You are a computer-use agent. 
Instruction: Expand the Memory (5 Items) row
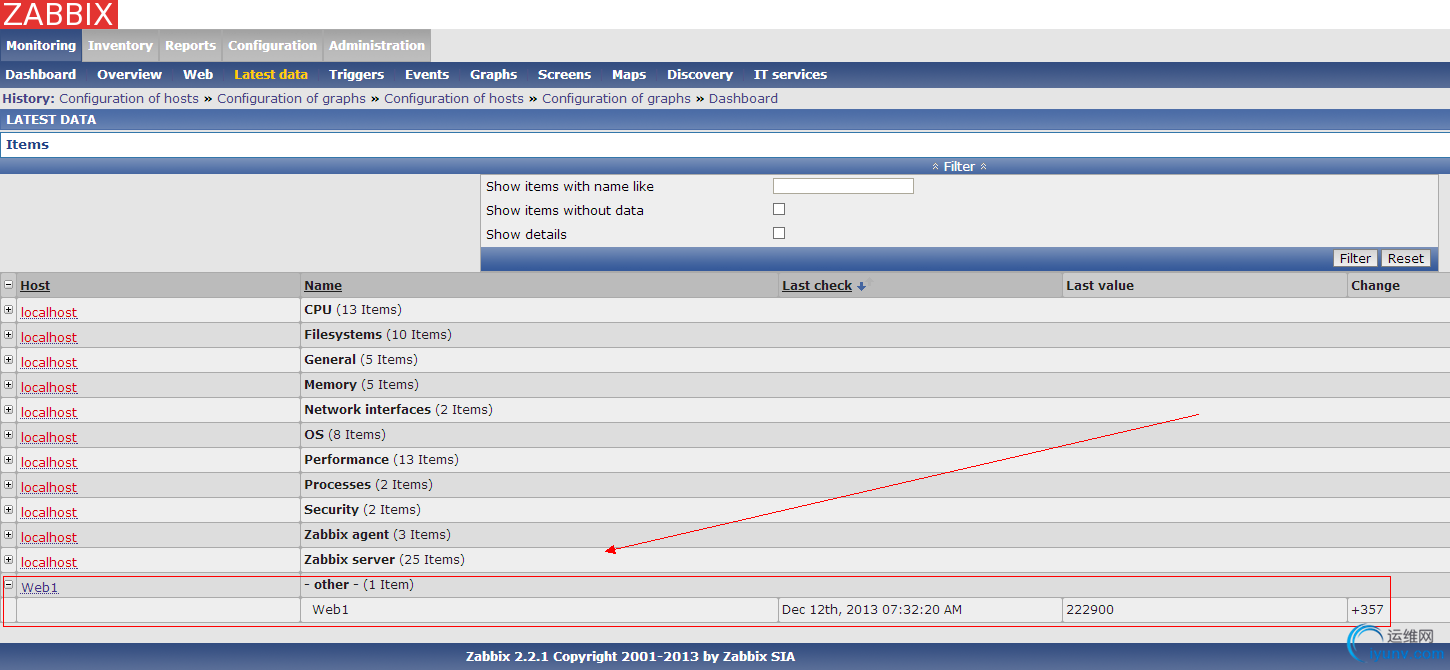pyautogui.click(x=9, y=385)
